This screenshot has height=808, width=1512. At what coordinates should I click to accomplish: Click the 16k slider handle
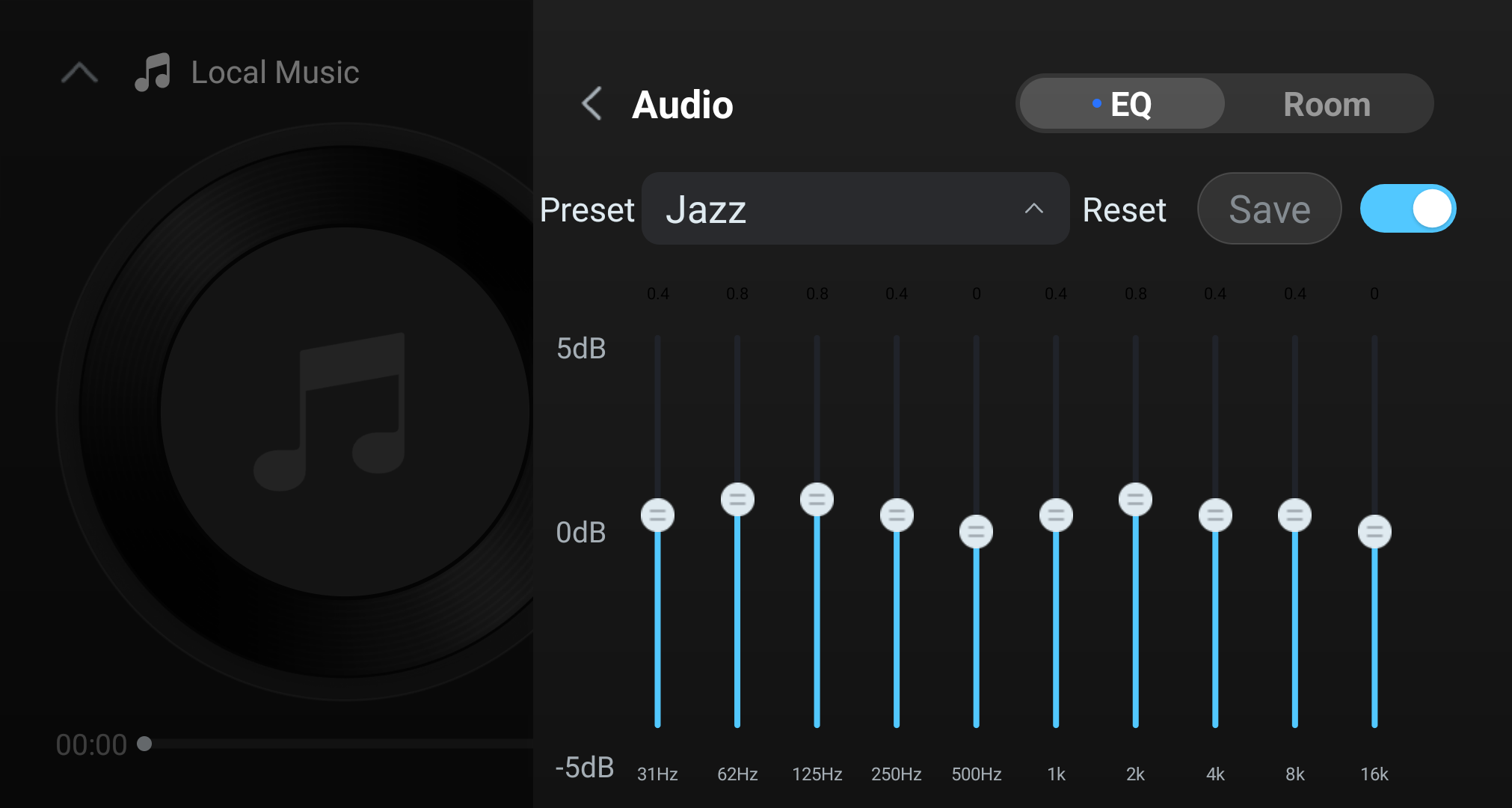1374,532
